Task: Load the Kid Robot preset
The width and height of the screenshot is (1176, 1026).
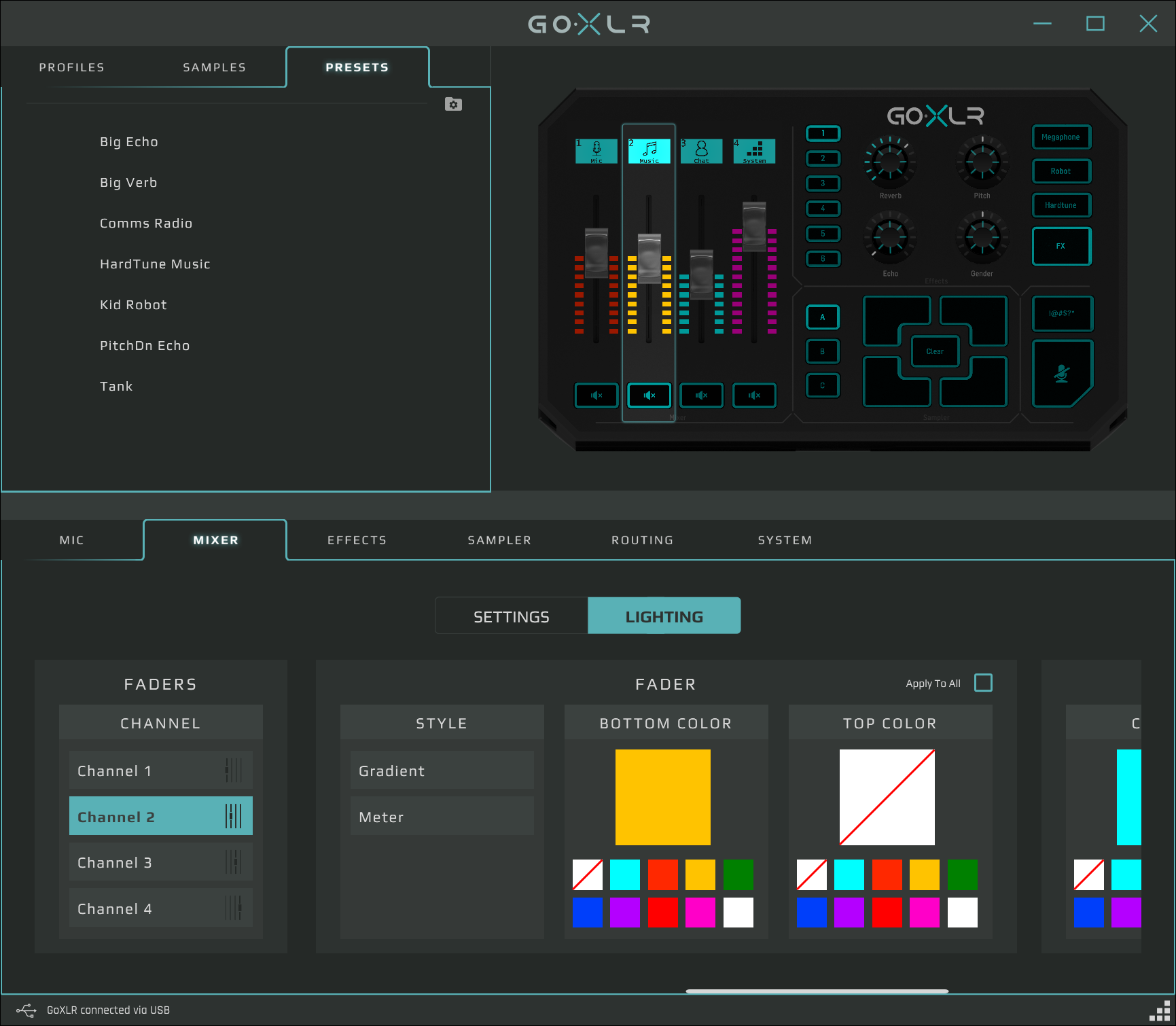Action: pyautogui.click(x=133, y=305)
